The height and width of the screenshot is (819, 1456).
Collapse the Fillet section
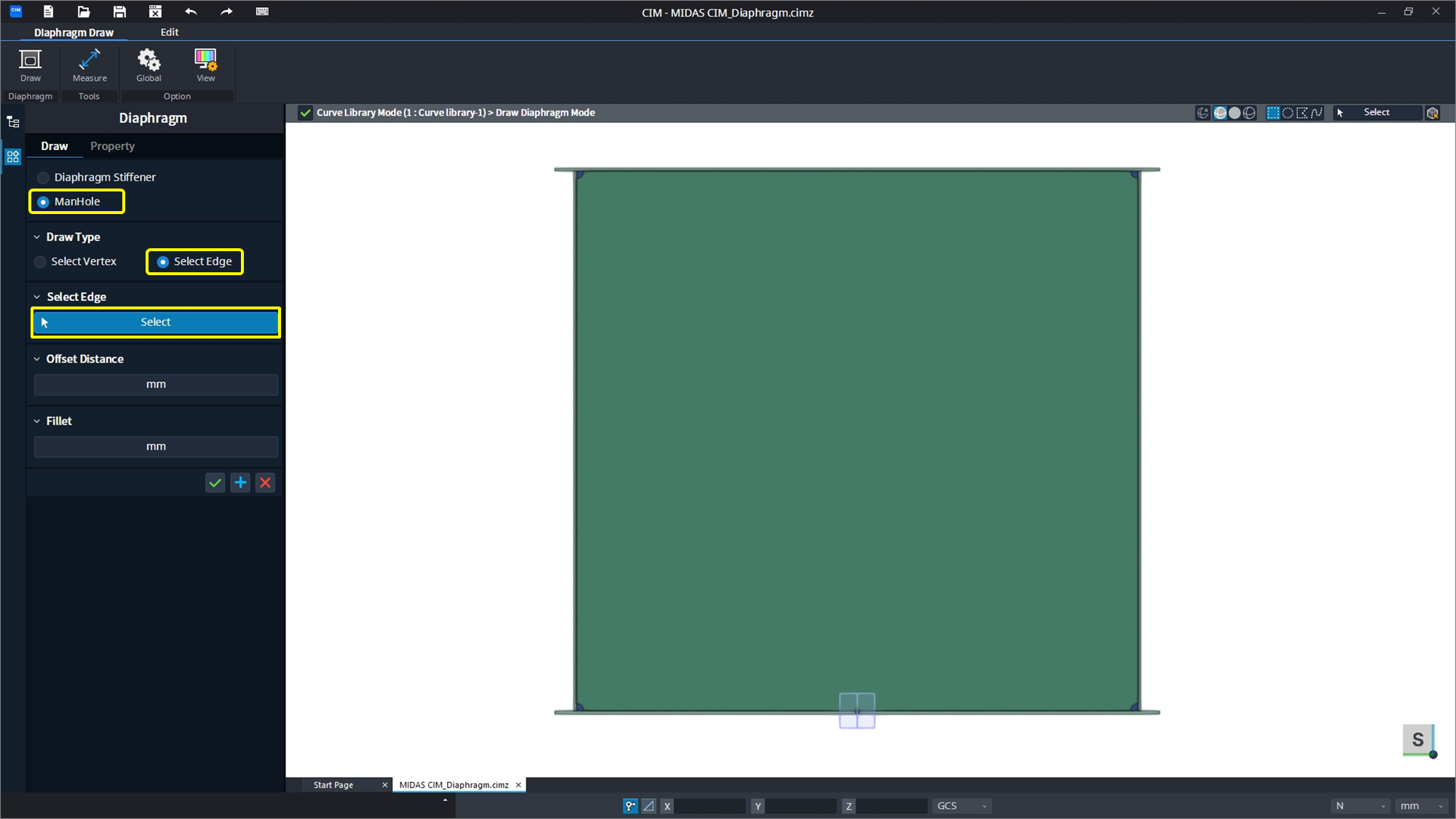click(37, 421)
